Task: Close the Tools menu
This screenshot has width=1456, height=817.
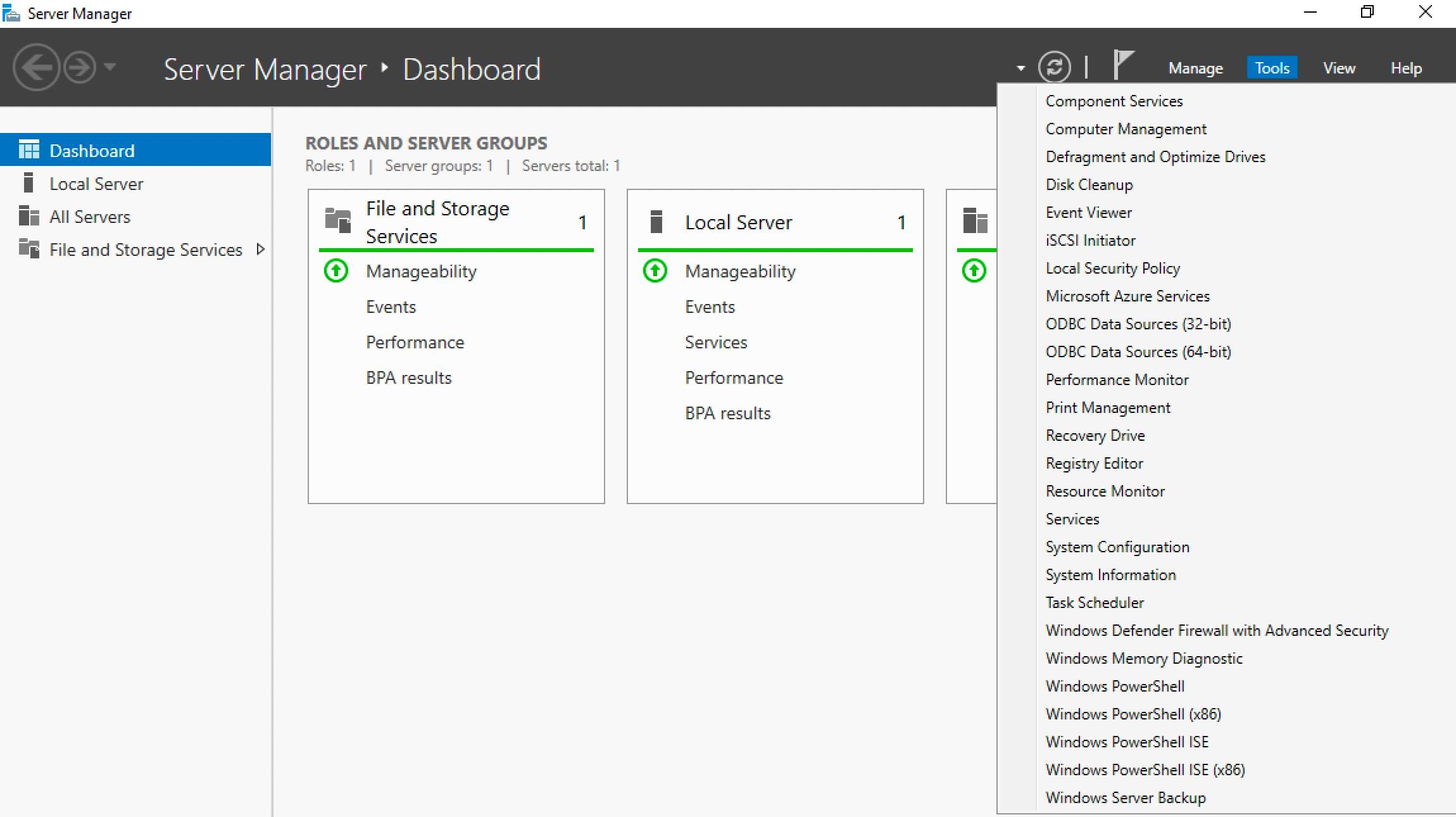Action: (1272, 68)
